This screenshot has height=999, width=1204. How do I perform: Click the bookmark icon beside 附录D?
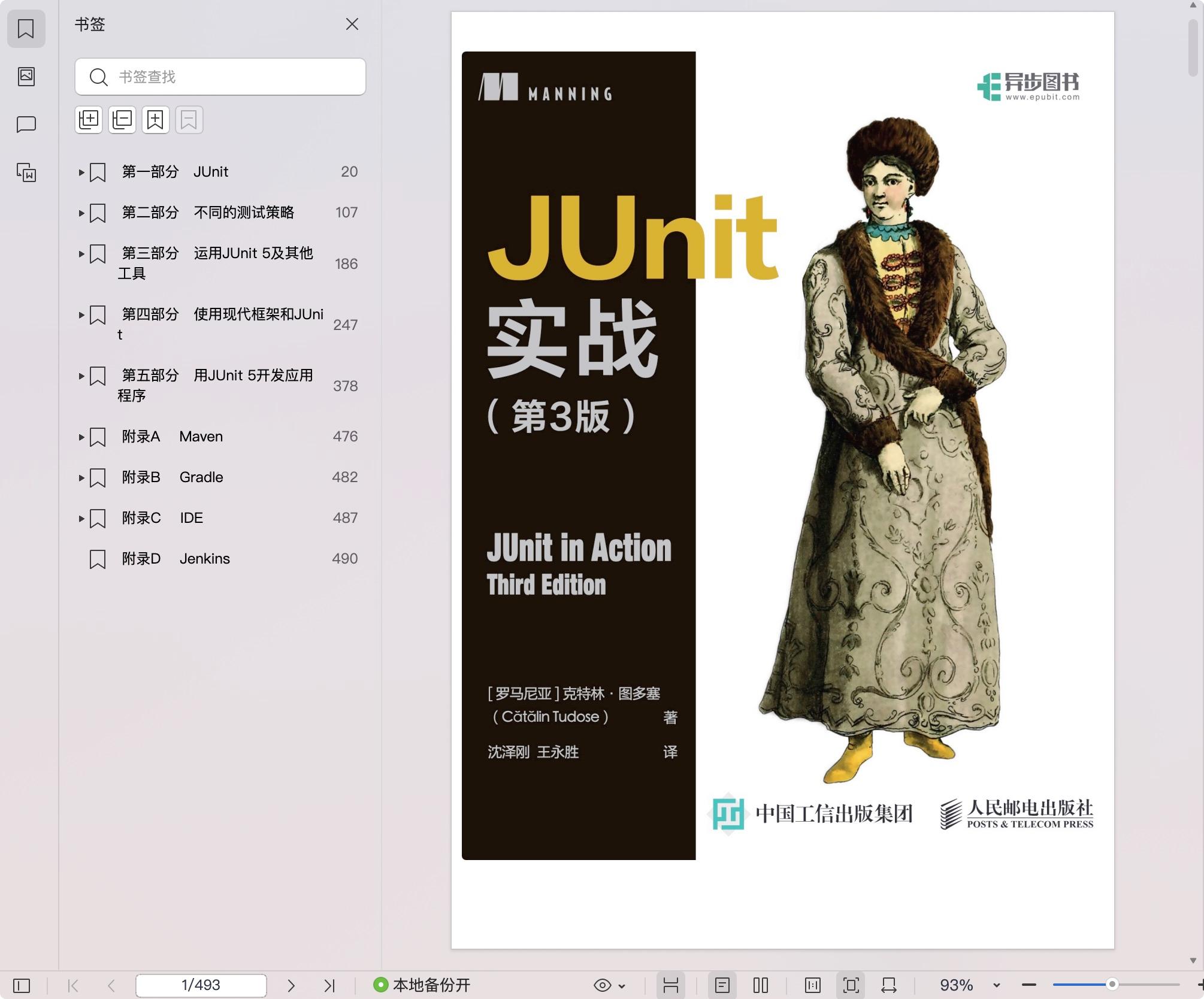pos(98,559)
